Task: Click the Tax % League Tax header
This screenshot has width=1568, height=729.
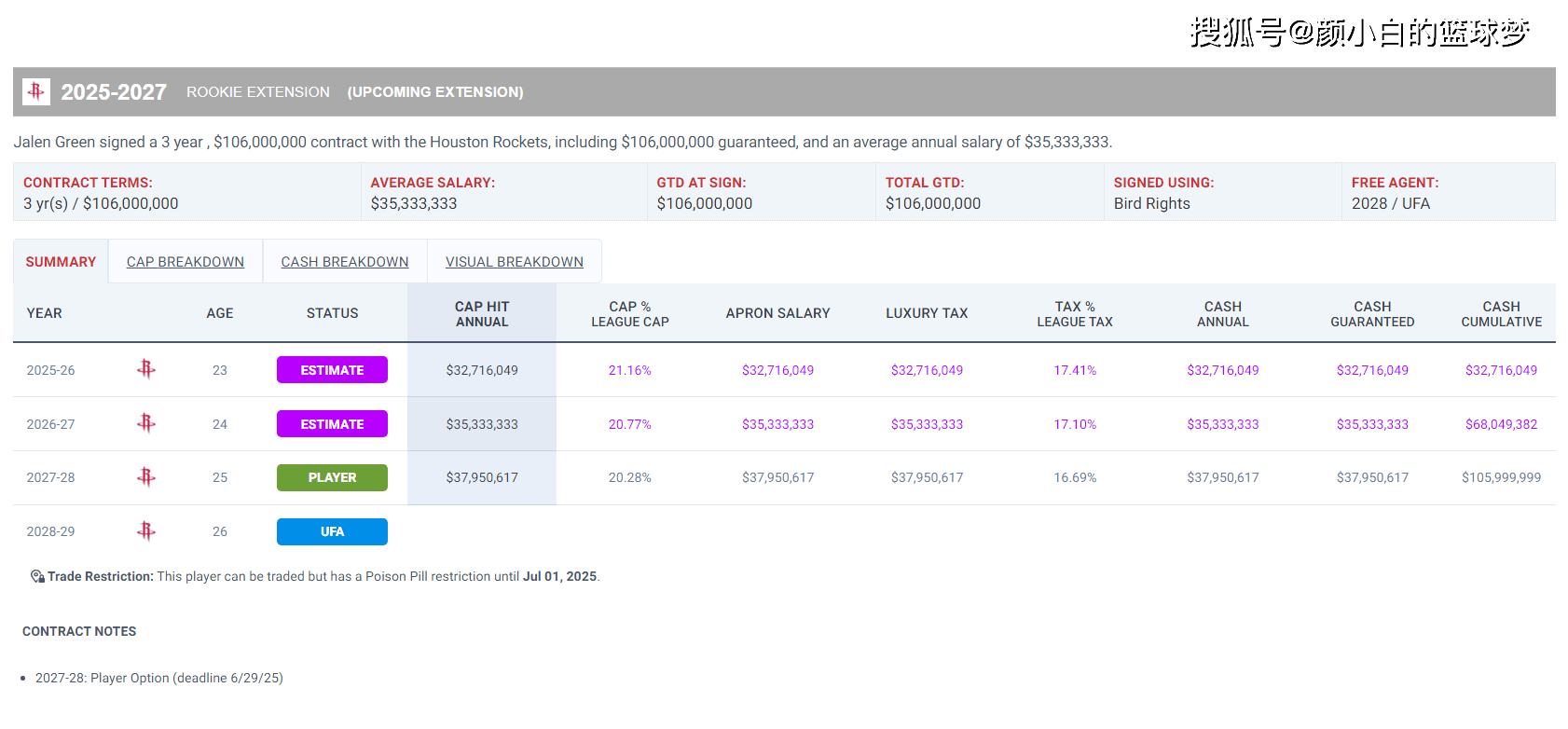Action: point(1075,313)
